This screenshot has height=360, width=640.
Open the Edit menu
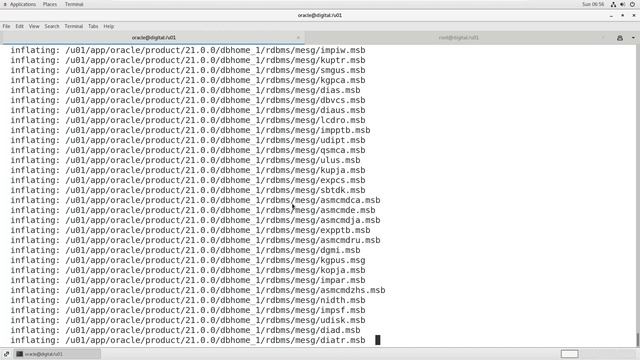click(20, 26)
